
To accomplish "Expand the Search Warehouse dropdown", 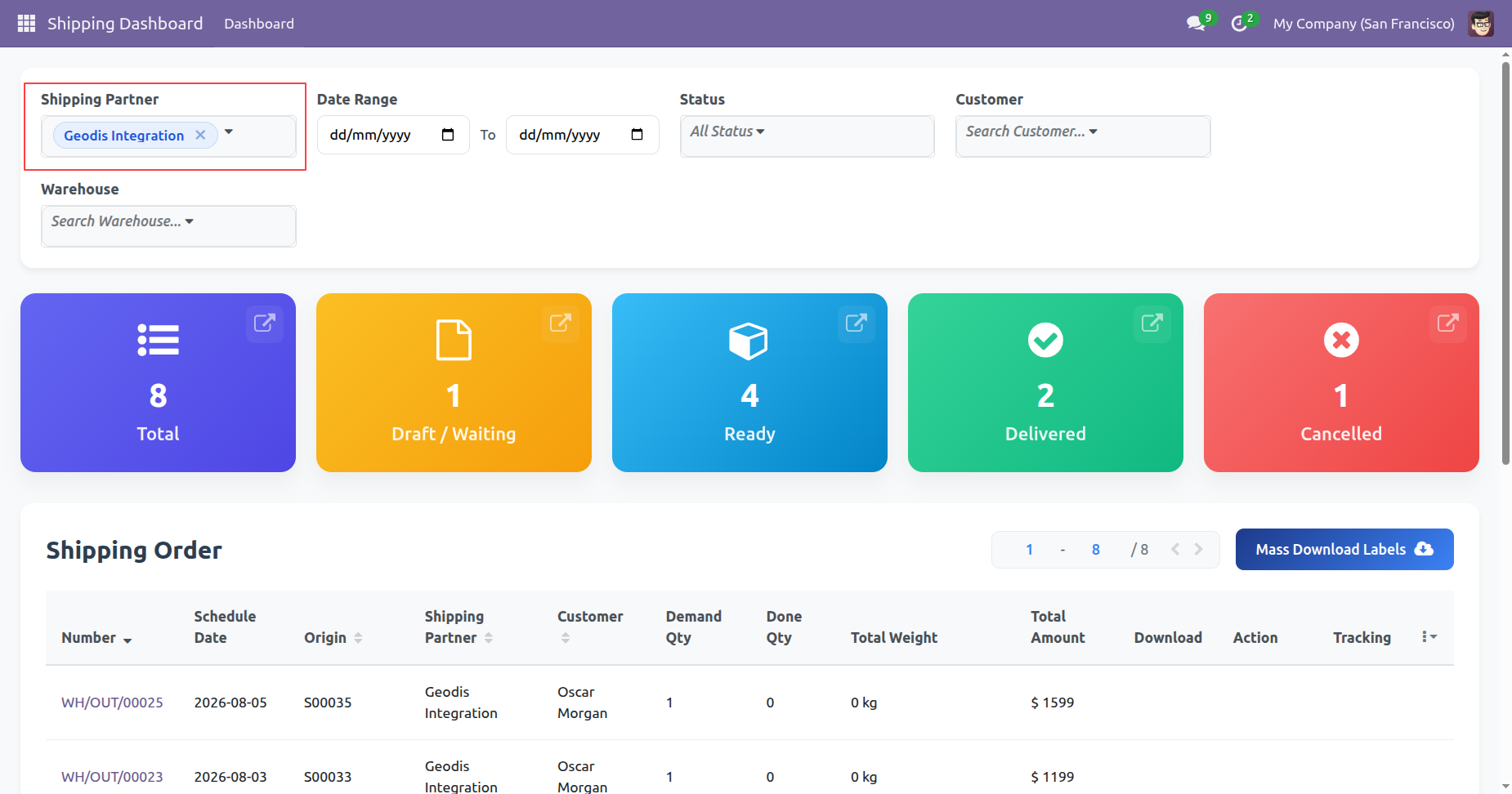I will pos(168,225).
